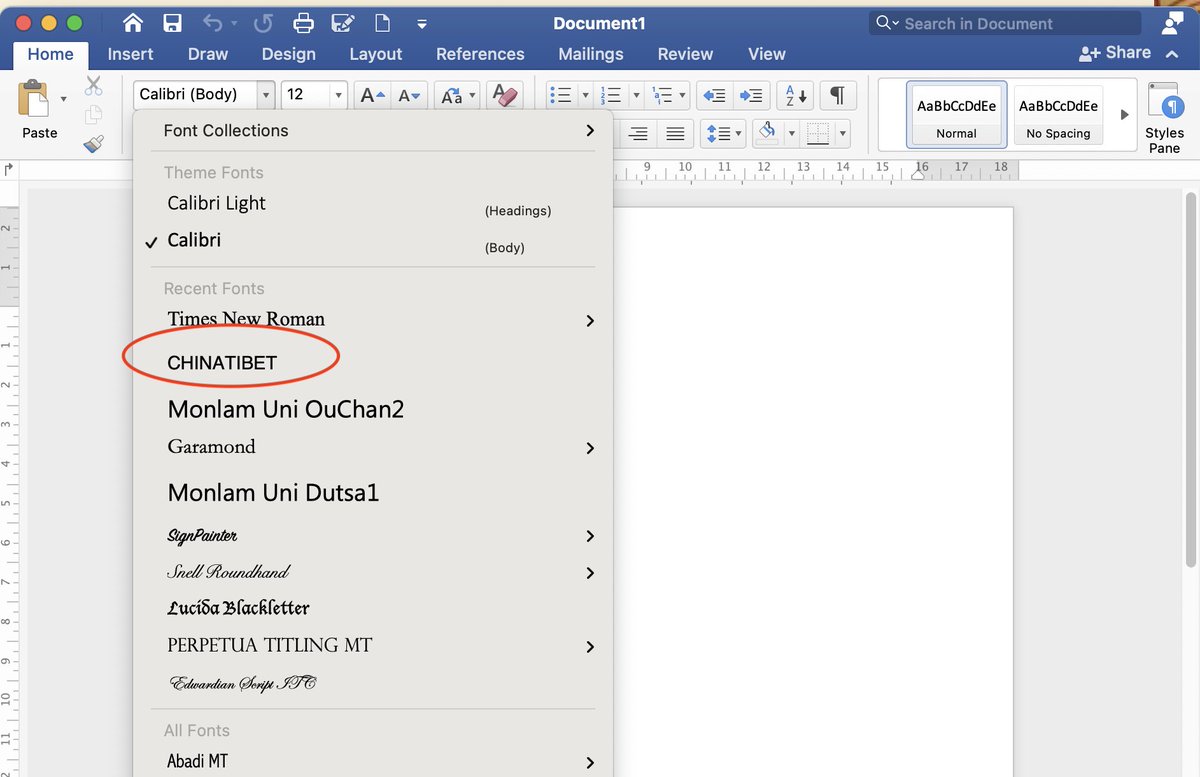1200x777 pixels.
Task: Open the References tab
Action: coord(480,54)
